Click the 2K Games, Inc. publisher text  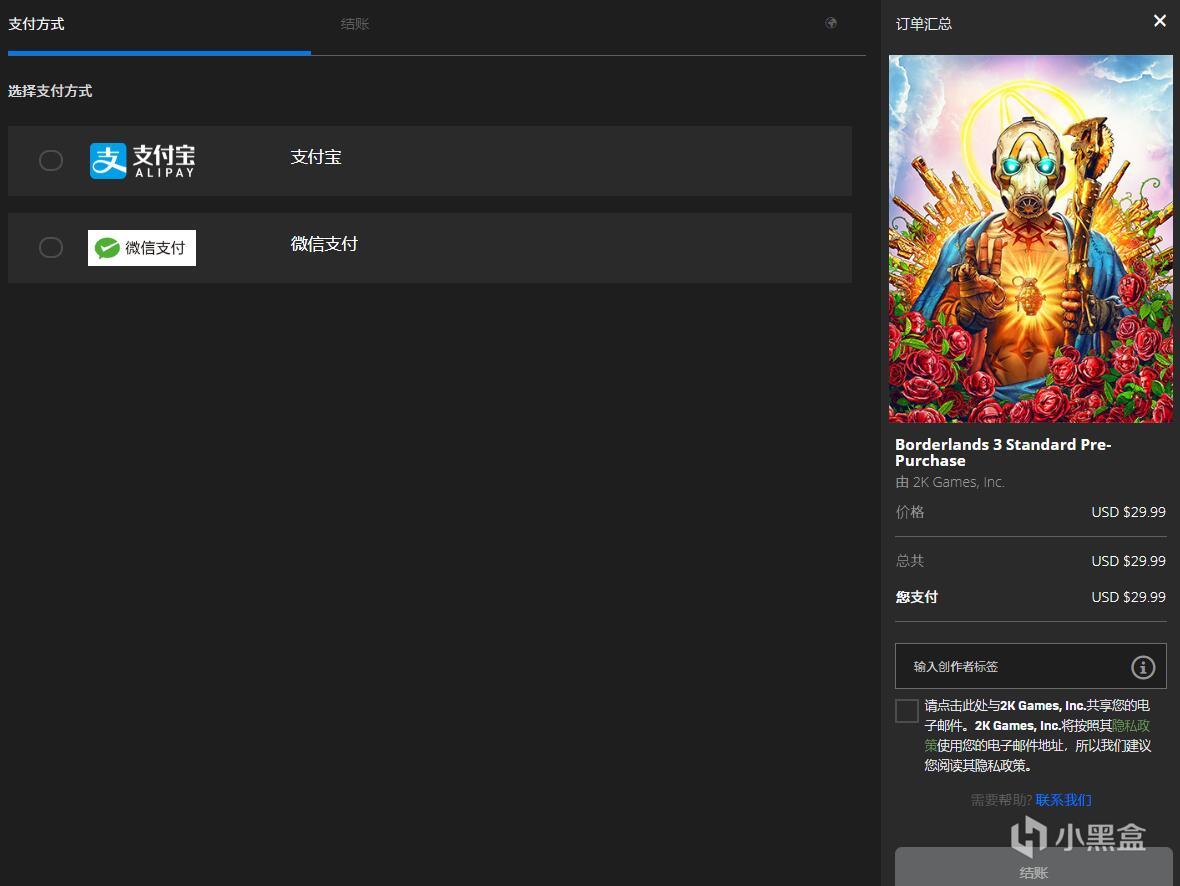point(959,483)
